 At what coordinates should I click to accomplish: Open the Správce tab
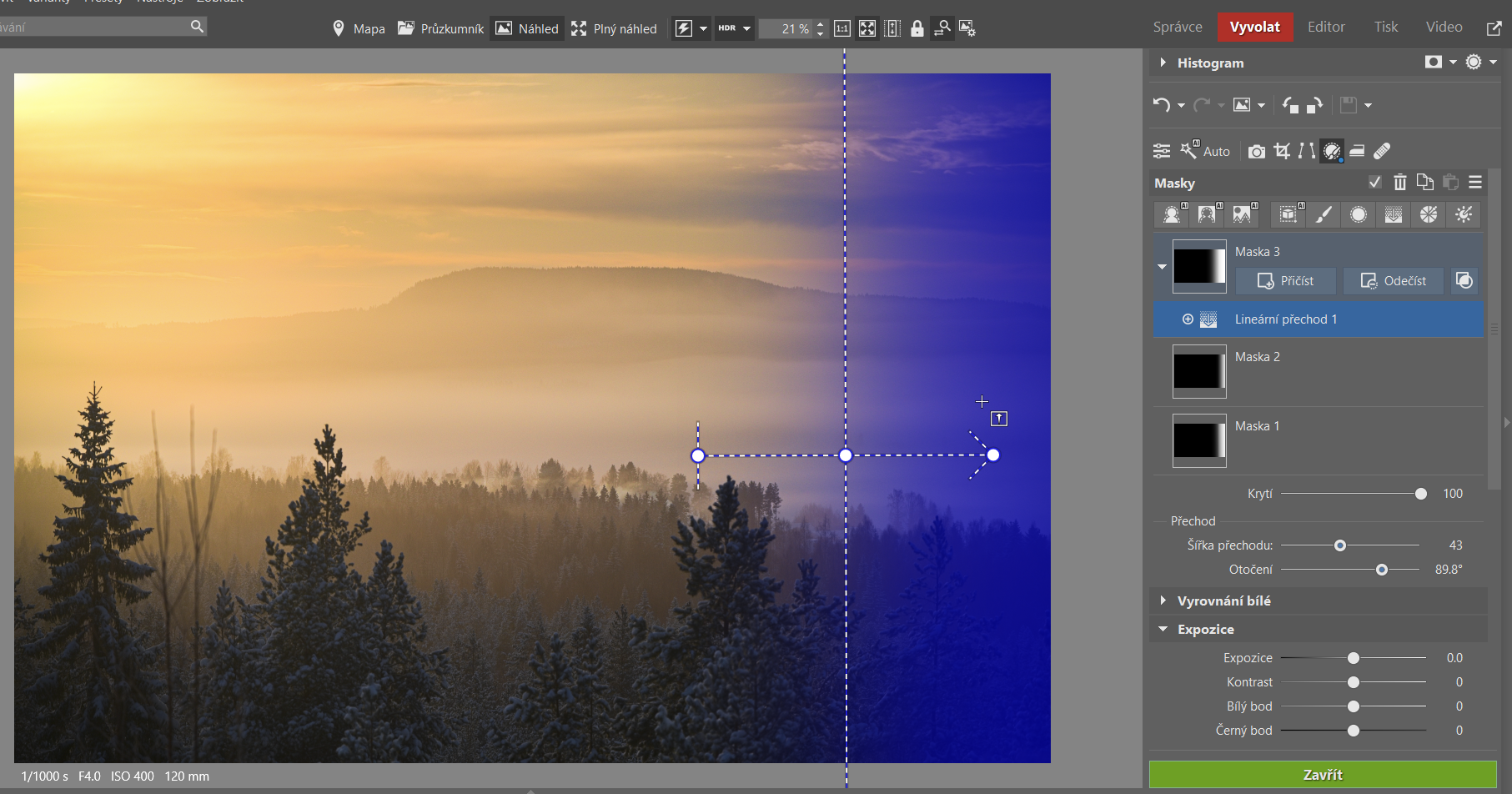tap(1178, 27)
